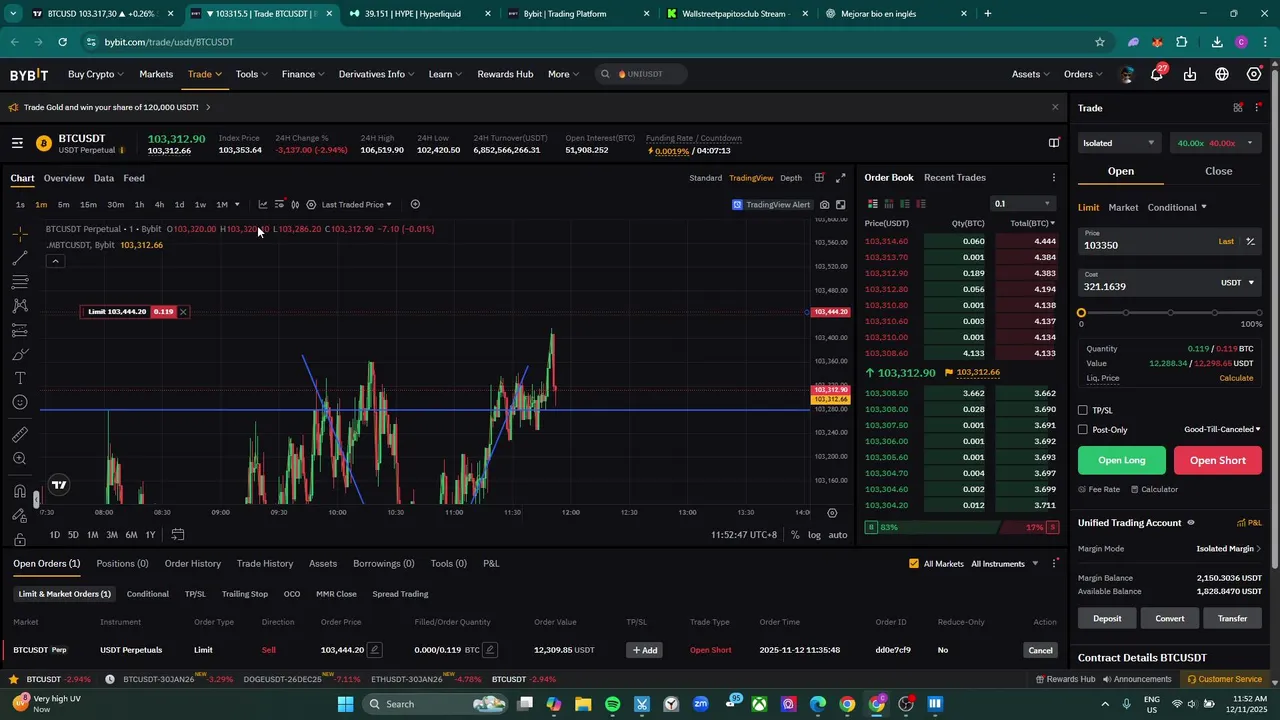This screenshot has width=1280, height=720.
Task: Open the download app icon
Action: pos(1190,74)
